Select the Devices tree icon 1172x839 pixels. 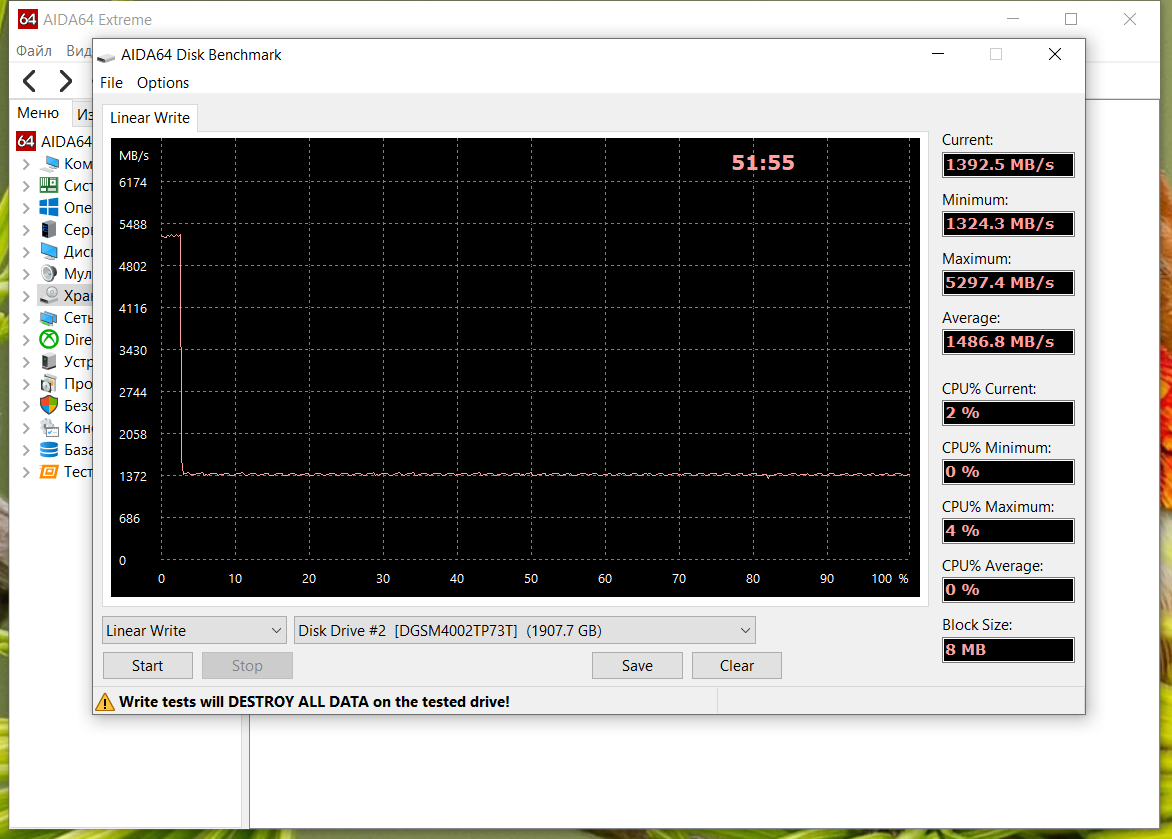coord(49,361)
